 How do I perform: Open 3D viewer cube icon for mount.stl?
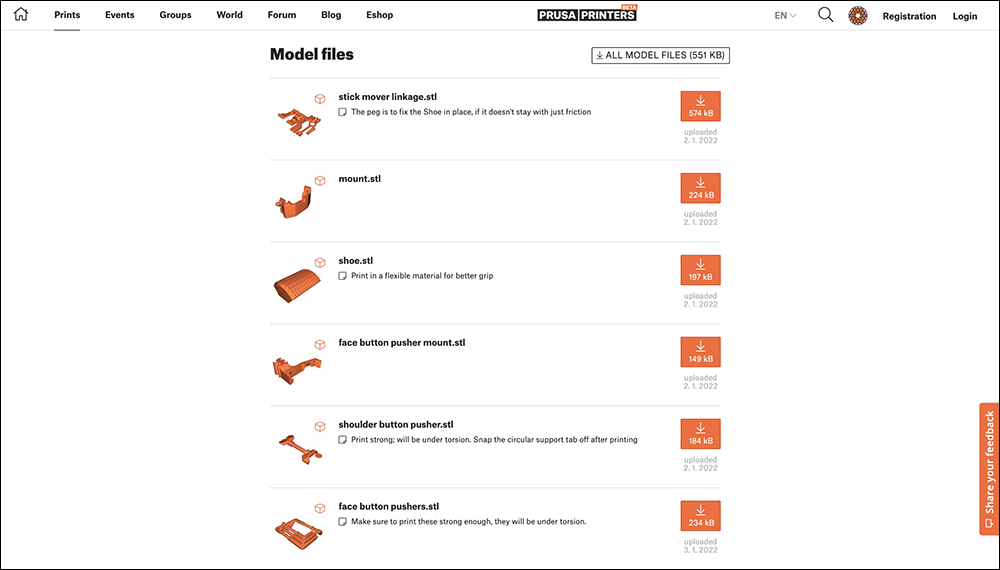320,180
